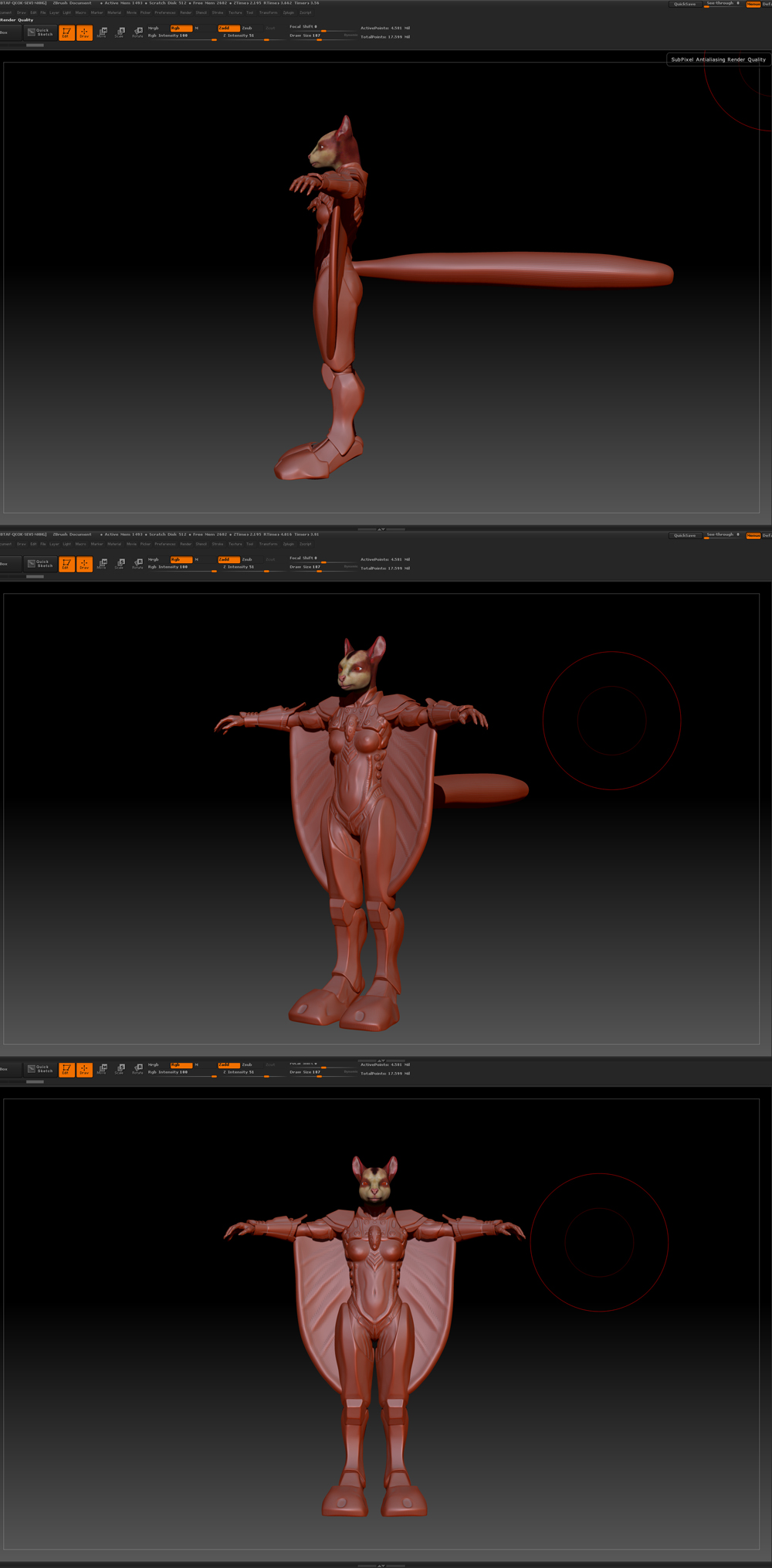Enable Zadd in the side-view screenshot

[x=229, y=28]
